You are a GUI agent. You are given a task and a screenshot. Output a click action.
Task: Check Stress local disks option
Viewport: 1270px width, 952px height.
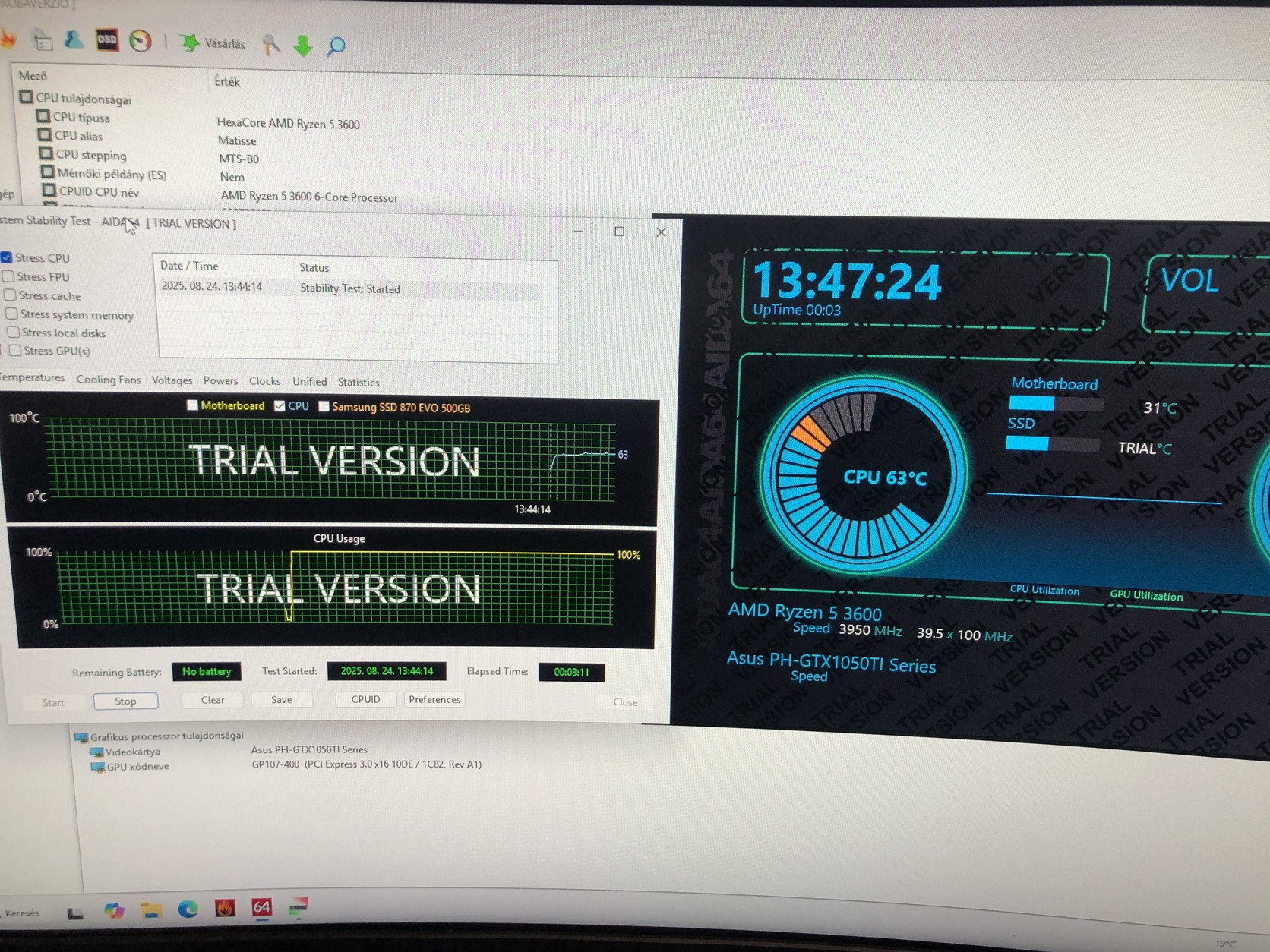tap(13, 332)
